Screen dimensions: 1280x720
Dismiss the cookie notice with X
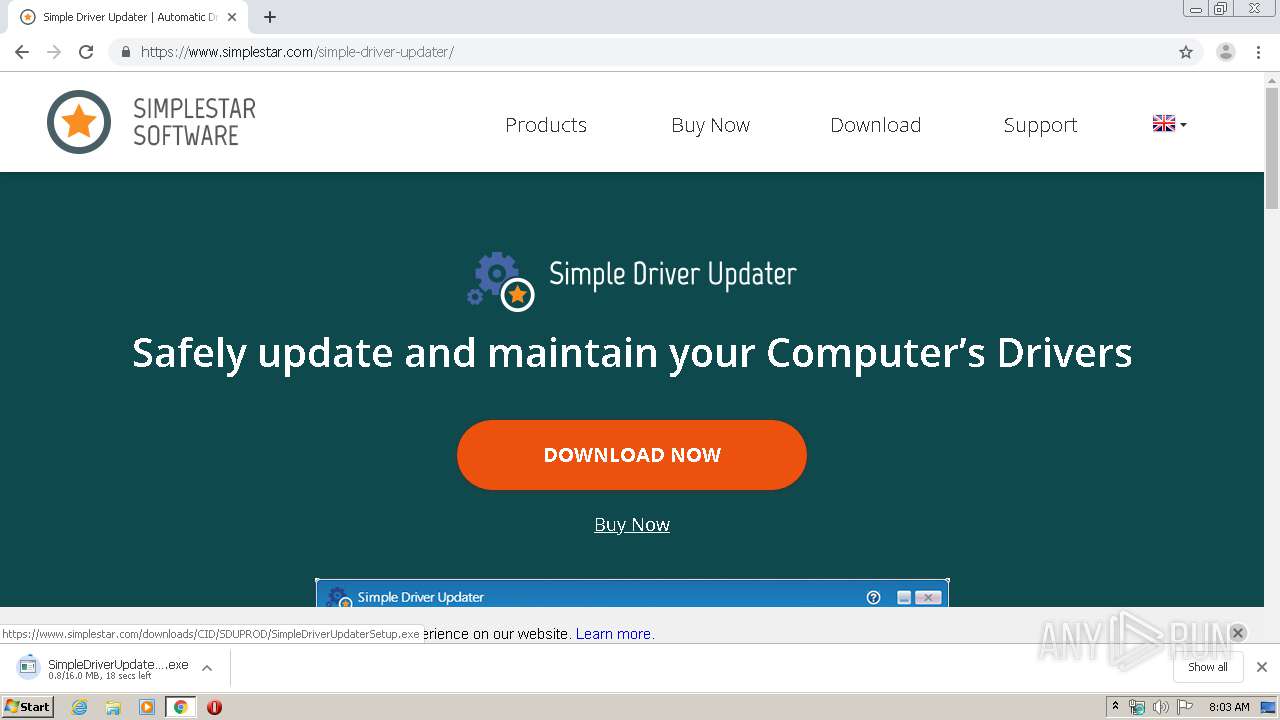pyautogui.click(x=1237, y=633)
